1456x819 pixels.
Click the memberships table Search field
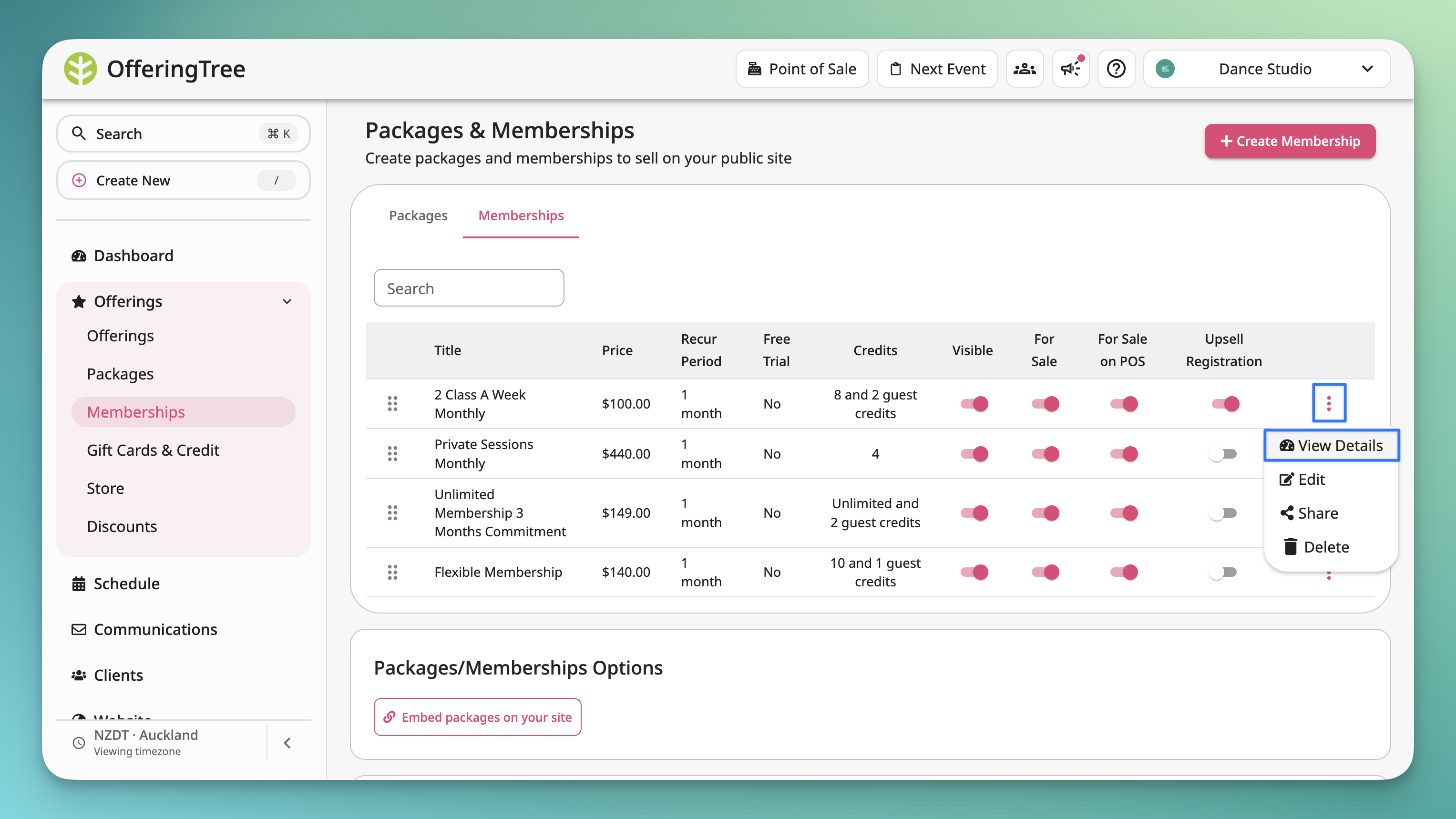(469, 287)
